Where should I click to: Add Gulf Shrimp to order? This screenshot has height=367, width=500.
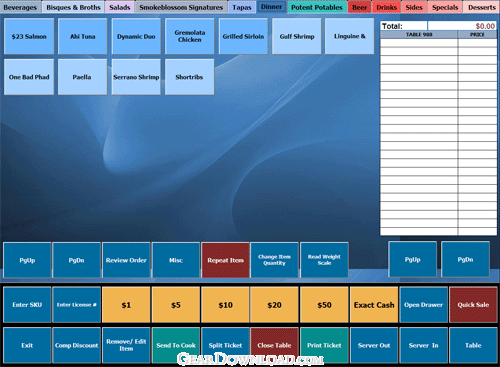point(297,36)
